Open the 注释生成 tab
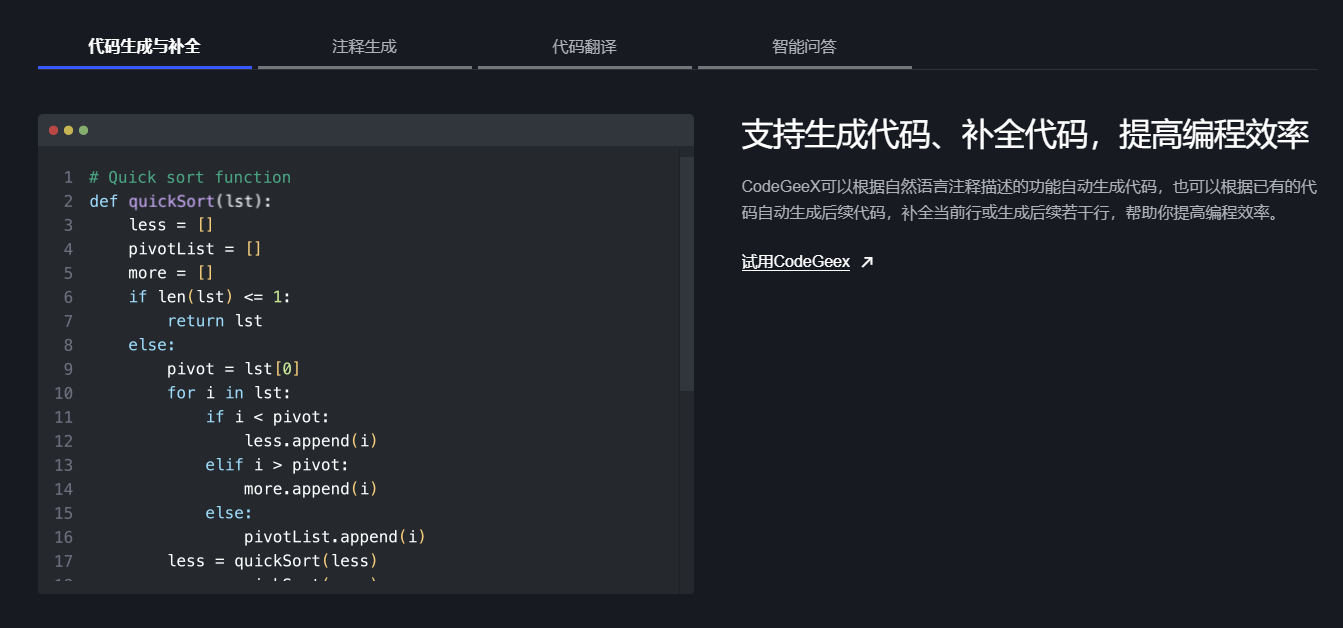Screen dimensions: 1343x628 (x=364, y=46)
